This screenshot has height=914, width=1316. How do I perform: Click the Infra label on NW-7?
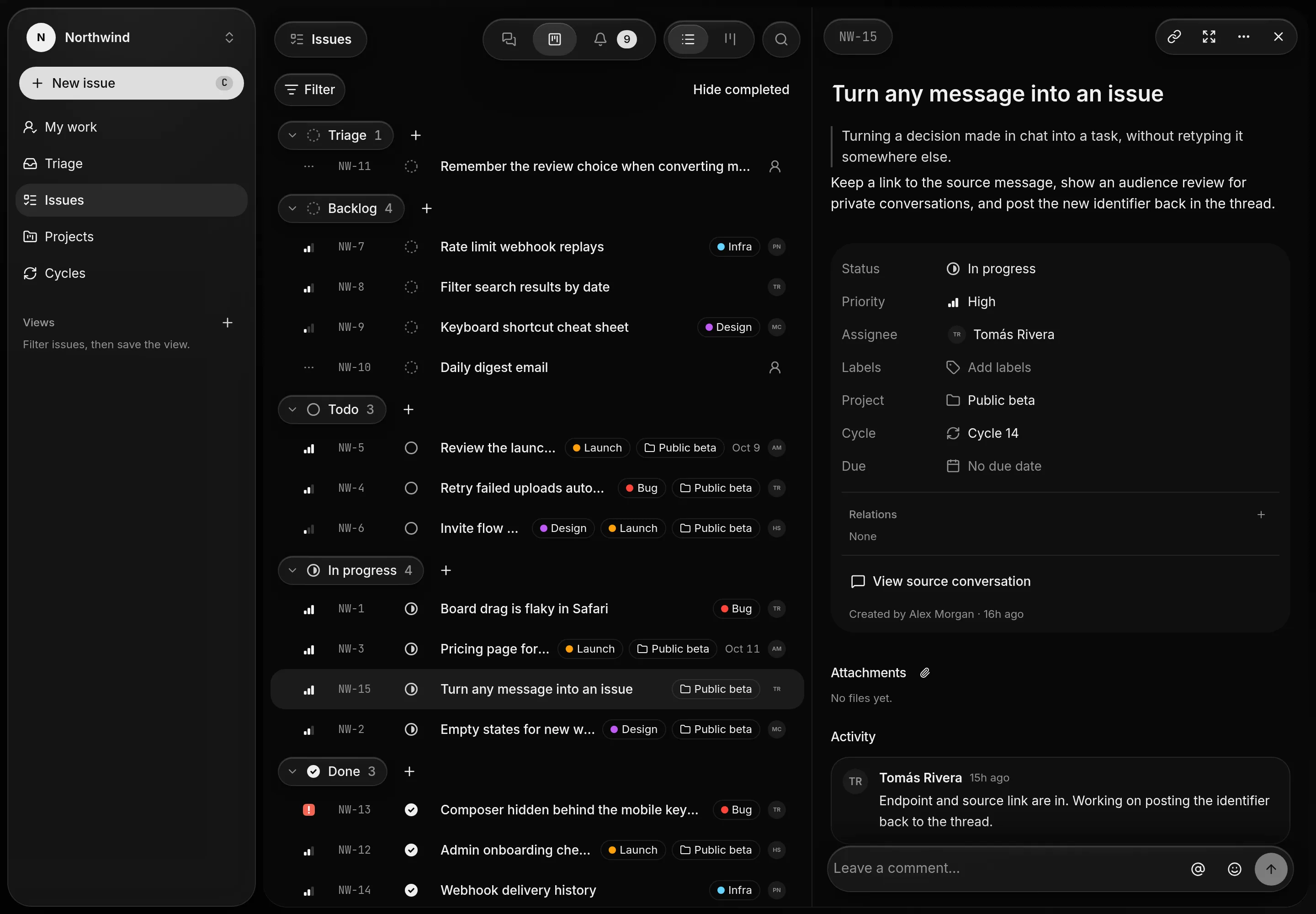pos(734,247)
